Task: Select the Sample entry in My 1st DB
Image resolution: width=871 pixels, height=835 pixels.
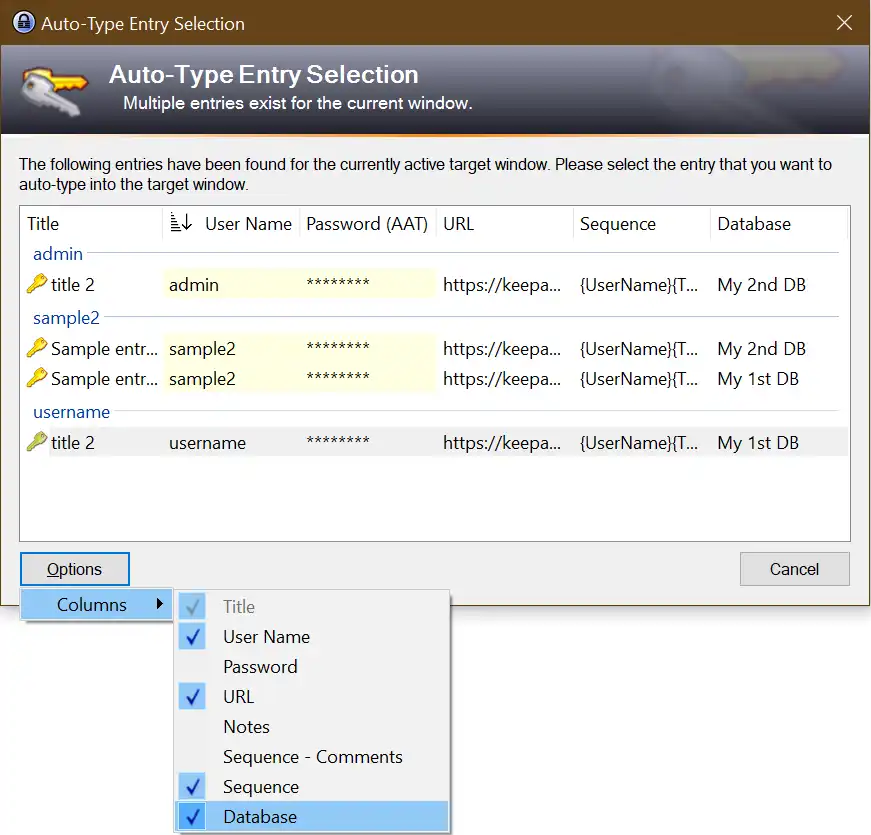Action: [104, 378]
